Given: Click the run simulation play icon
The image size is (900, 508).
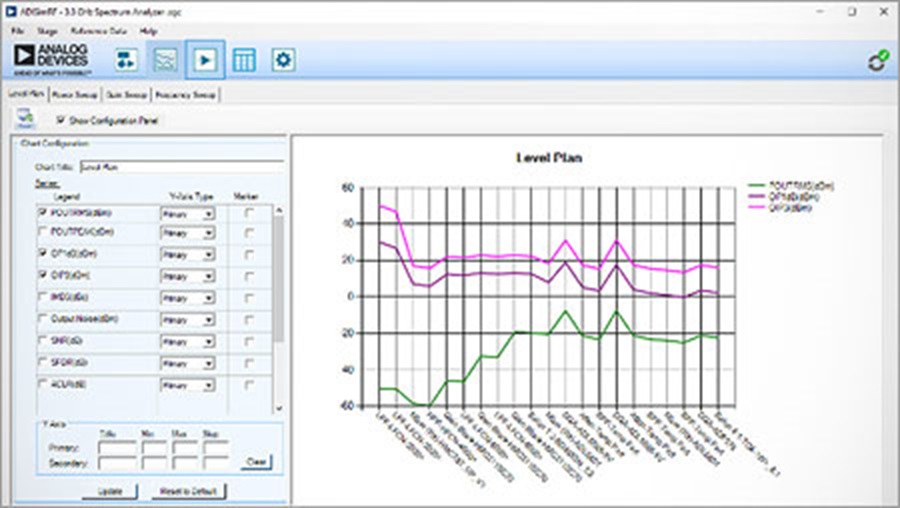Looking at the screenshot, I should tap(205, 60).
